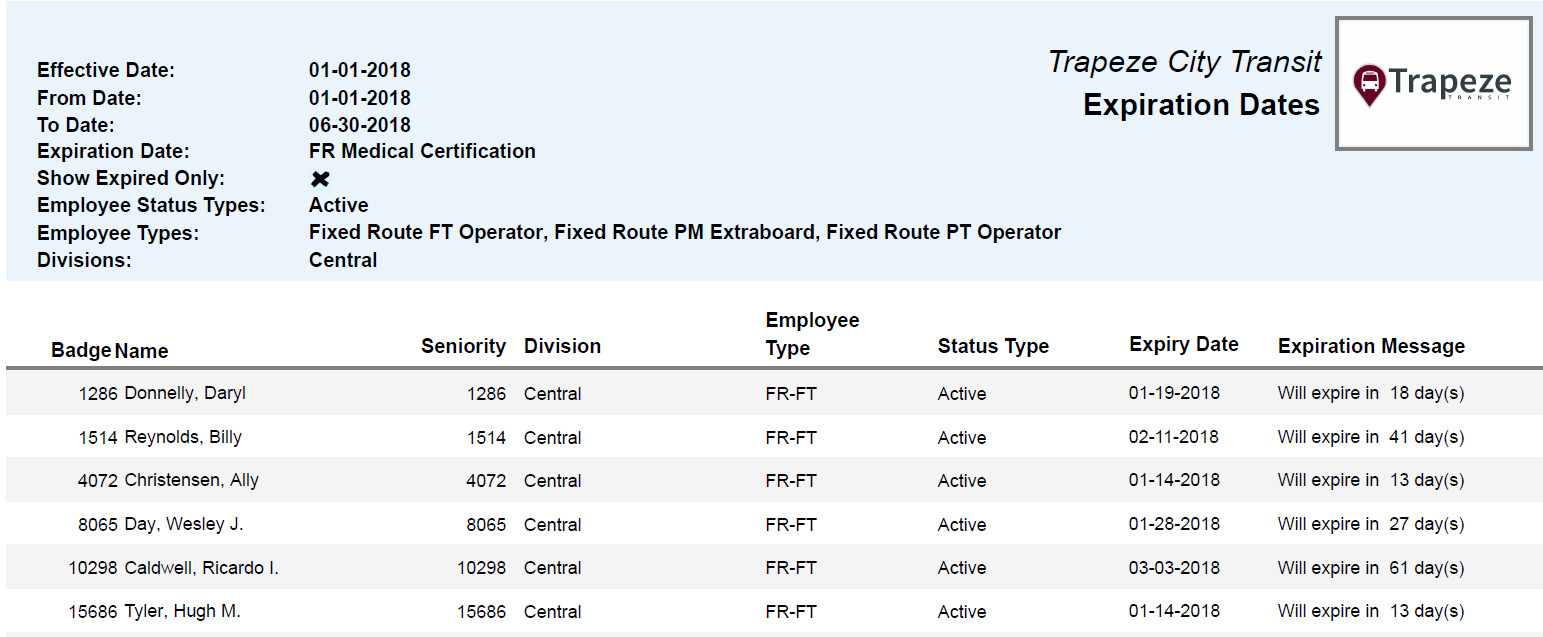Click the Expiry Date column header
Viewport: 1543px width, 637px height.
tap(1184, 344)
